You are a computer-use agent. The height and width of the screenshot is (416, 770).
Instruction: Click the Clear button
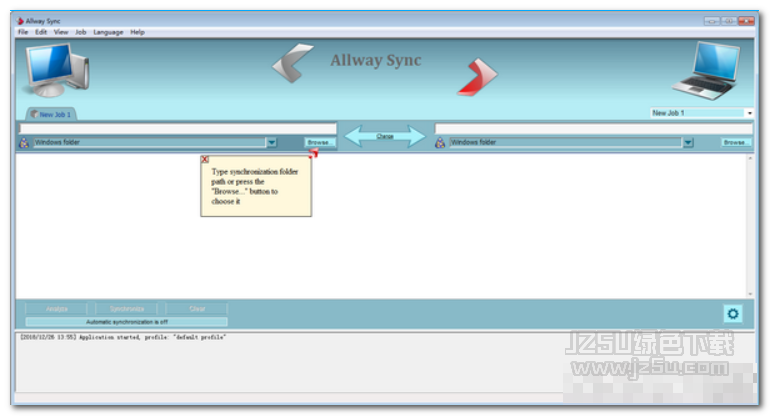[197, 309]
